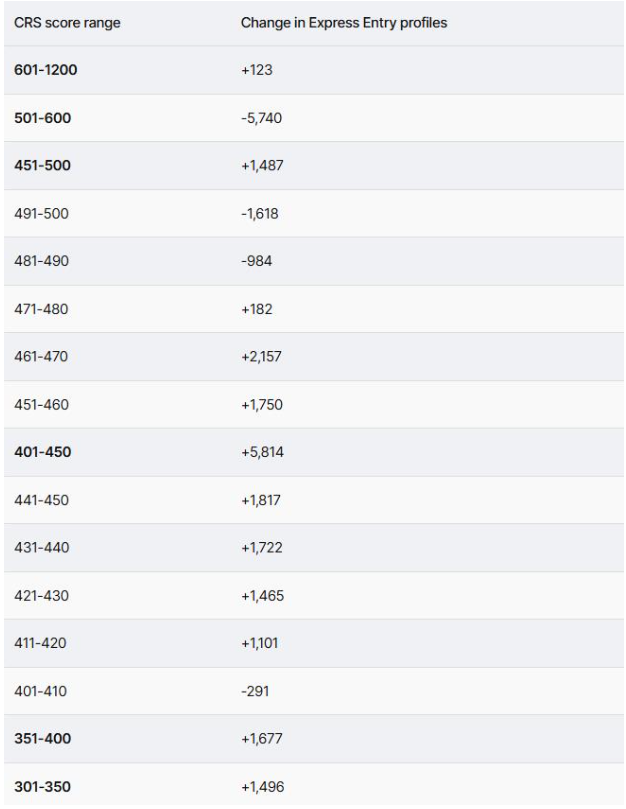Viewport: 626px width, 809px height.
Task: Click the -5,740 change value
Action: coord(261,118)
